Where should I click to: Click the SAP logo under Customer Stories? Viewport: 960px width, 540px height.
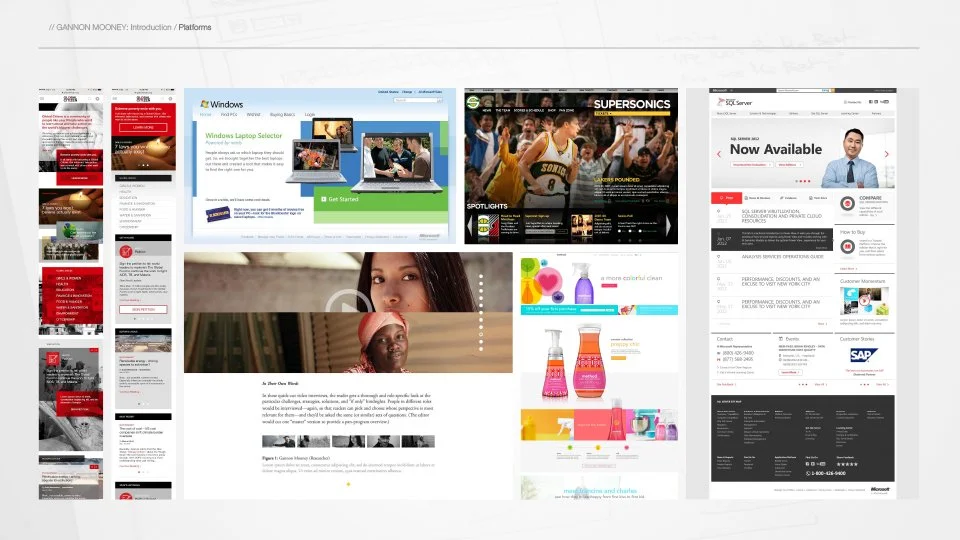click(x=863, y=355)
